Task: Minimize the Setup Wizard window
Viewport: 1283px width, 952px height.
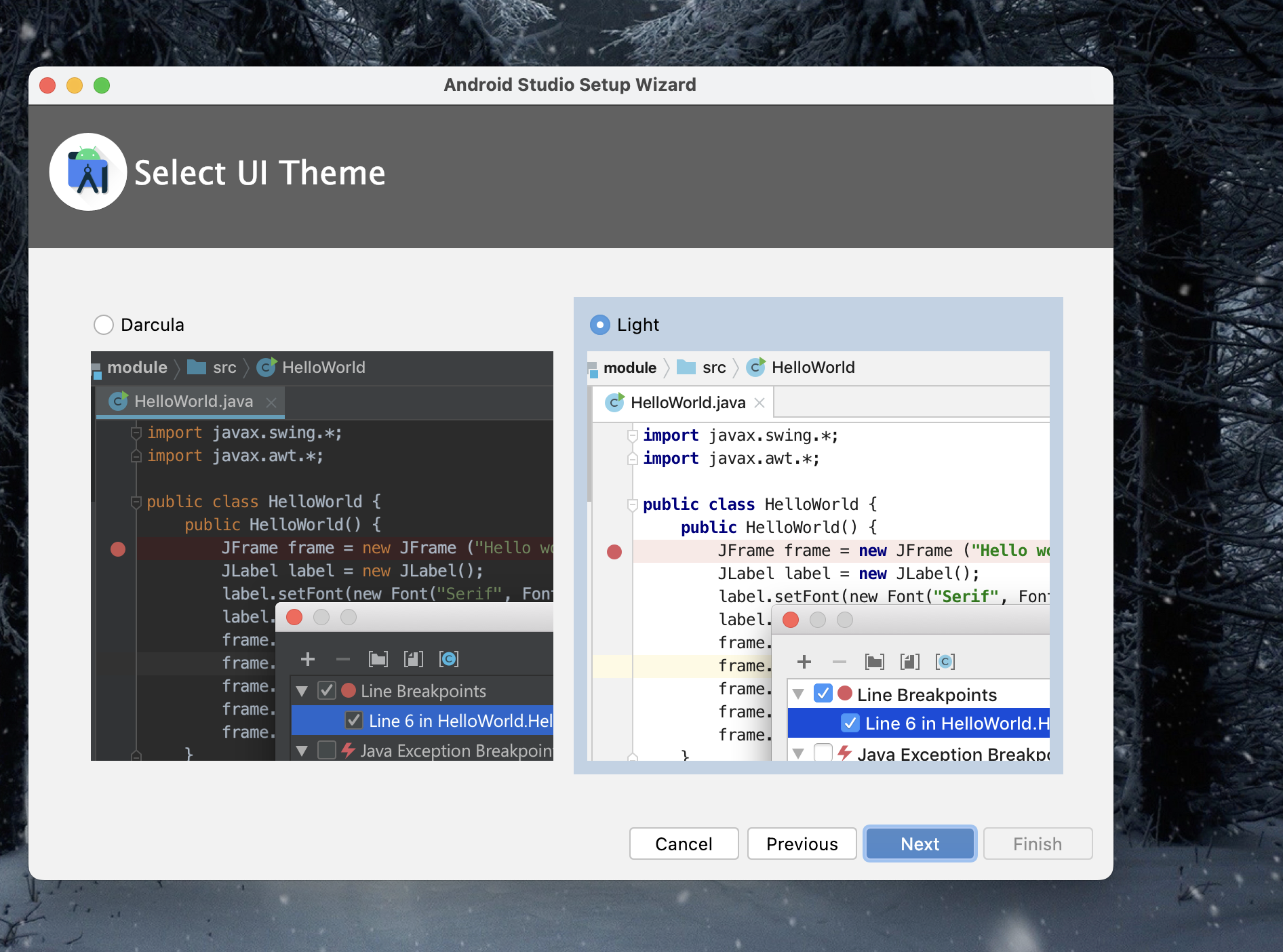Action: 75,85
